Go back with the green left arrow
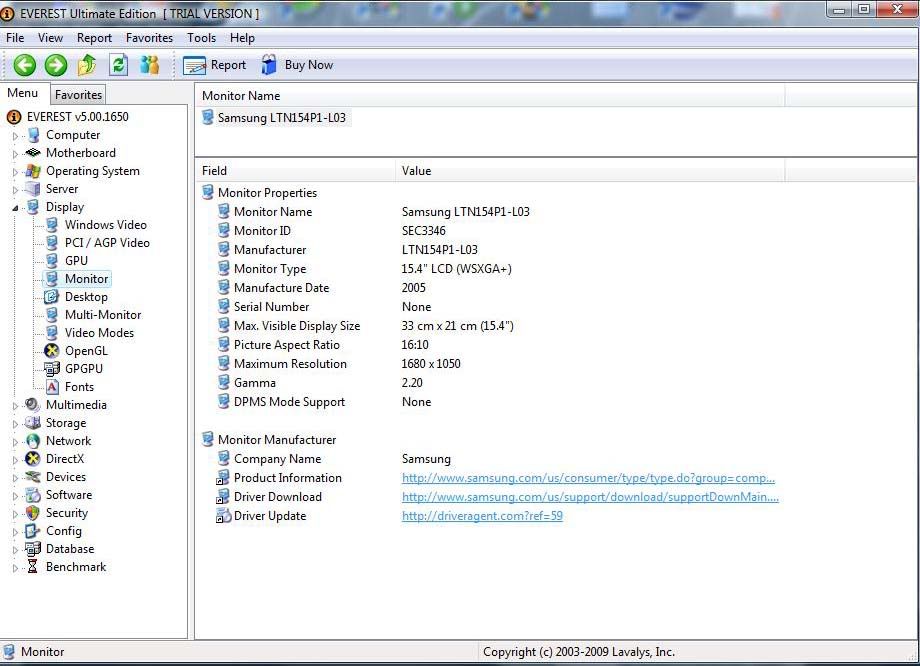920x666 pixels. (25, 65)
